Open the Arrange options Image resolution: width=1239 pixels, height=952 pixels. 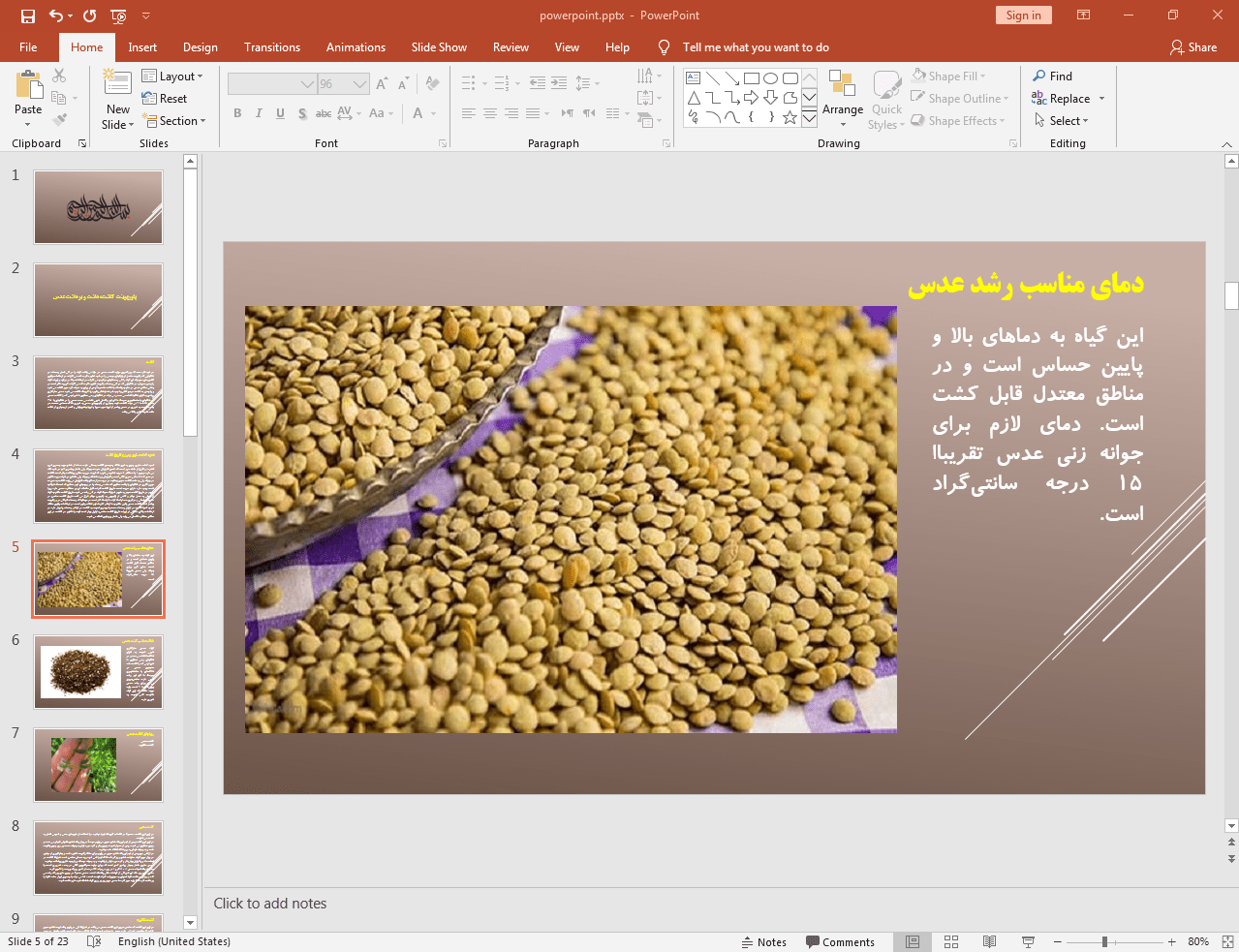pyautogui.click(x=843, y=99)
